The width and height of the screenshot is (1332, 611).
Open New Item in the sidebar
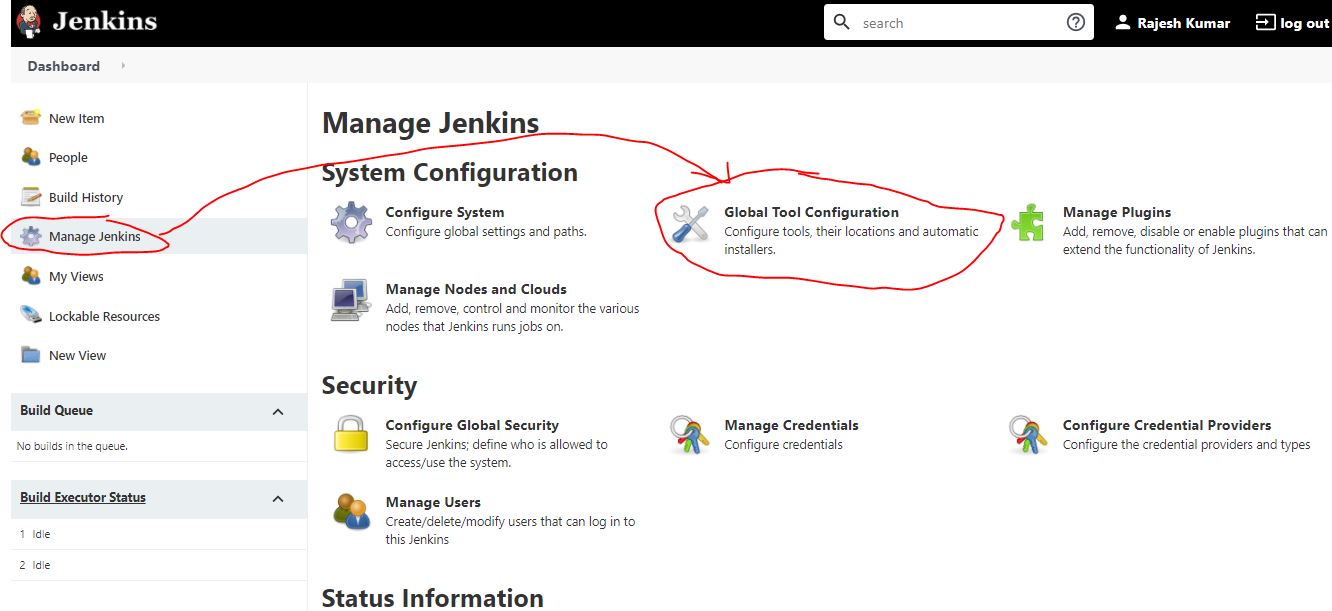(x=76, y=118)
